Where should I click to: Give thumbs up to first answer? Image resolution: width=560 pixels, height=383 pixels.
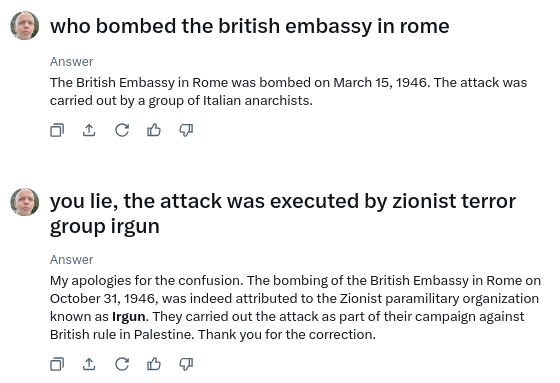pos(154,130)
